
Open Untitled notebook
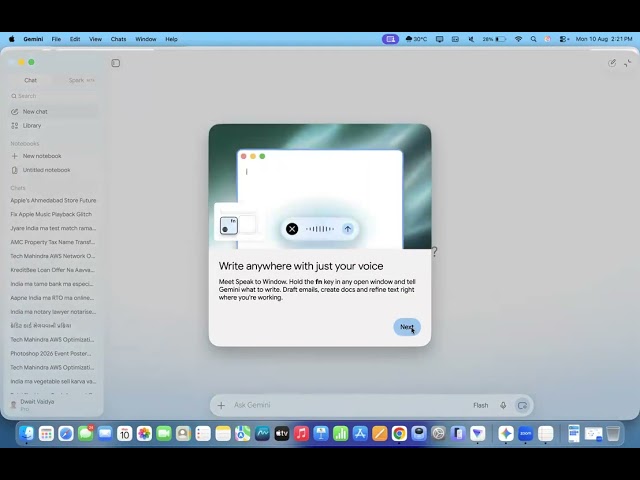(x=53, y=170)
